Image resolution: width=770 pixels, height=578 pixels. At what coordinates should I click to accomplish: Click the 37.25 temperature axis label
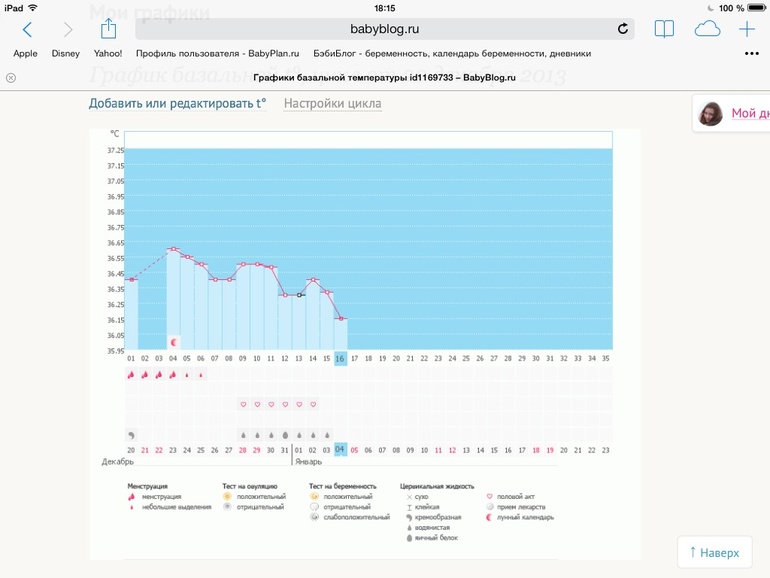click(x=116, y=151)
